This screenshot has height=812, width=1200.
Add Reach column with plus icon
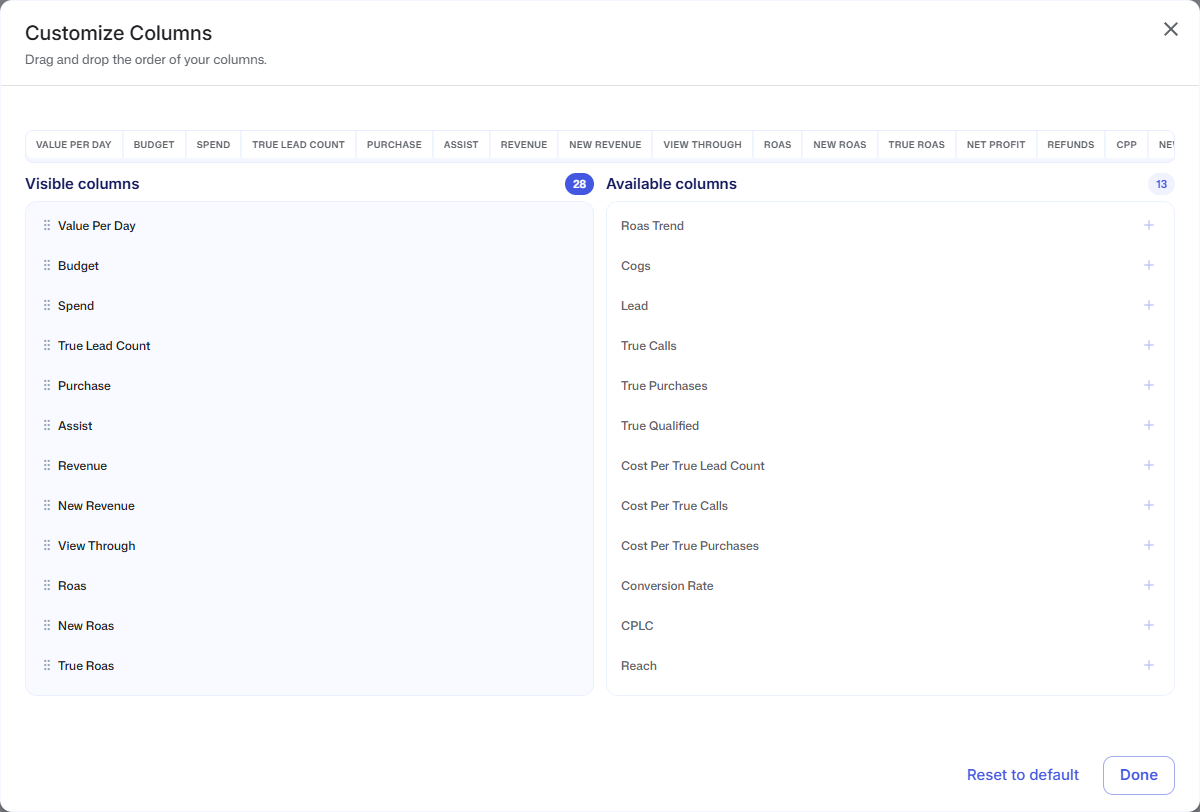[1149, 665]
